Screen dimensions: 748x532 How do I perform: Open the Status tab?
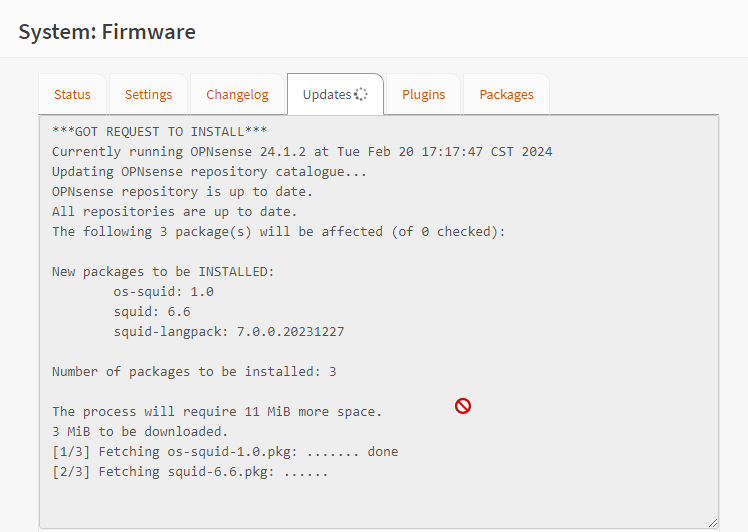pyautogui.click(x=72, y=94)
